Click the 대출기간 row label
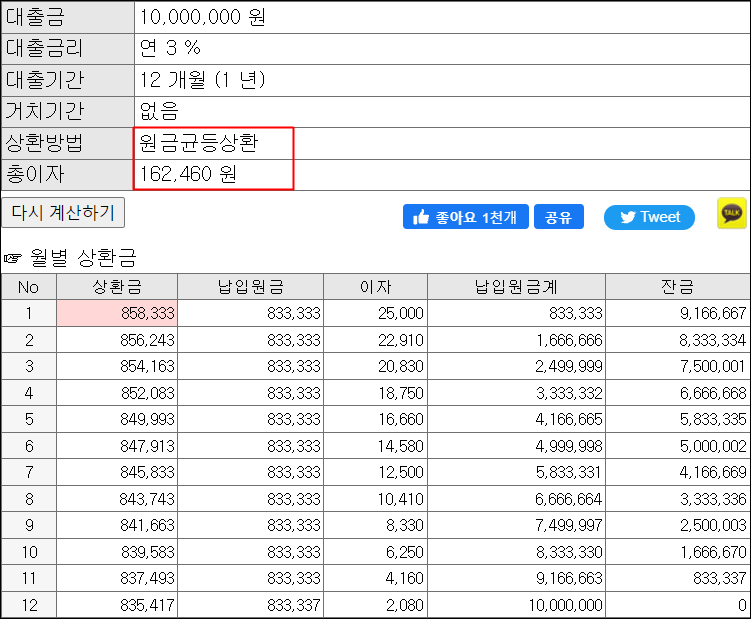Image resolution: width=751 pixels, height=619 pixels. [x=68, y=80]
